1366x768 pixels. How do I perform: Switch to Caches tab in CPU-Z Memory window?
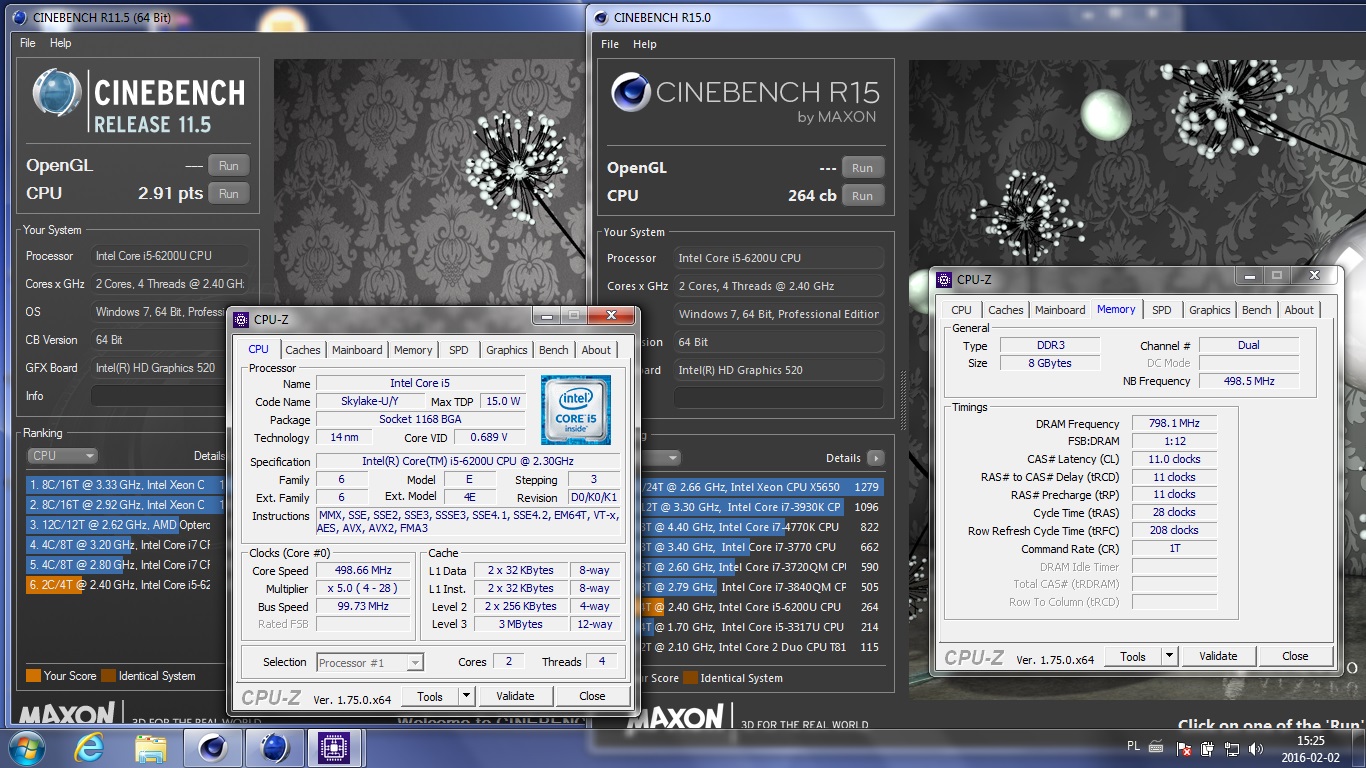pos(1005,310)
